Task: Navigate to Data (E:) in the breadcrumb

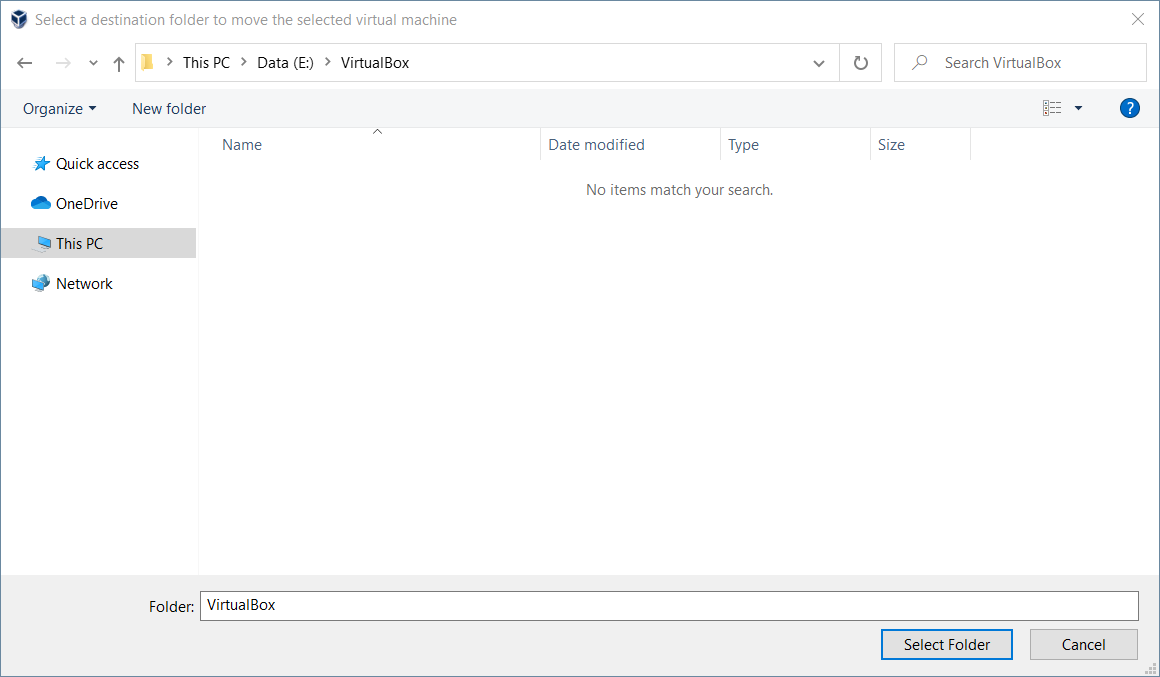Action: click(x=285, y=63)
